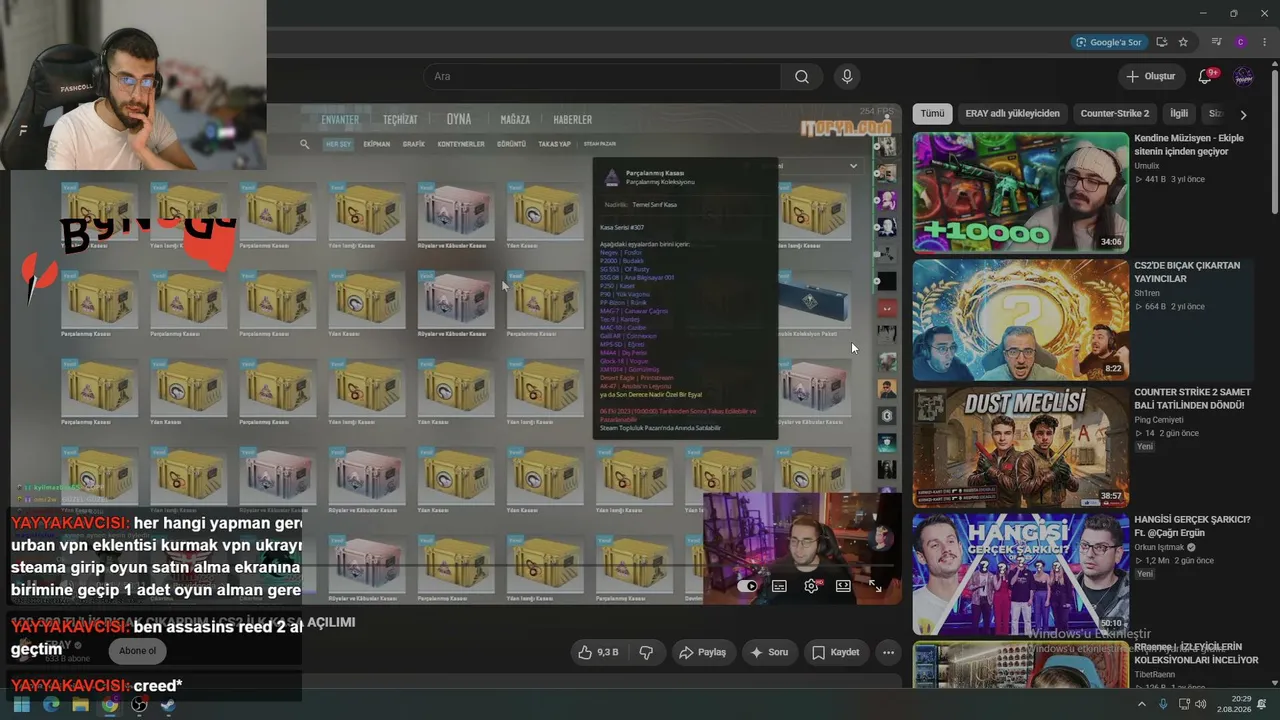Click the Oluştur create button
The height and width of the screenshot is (720, 1280).
click(1150, 77)
